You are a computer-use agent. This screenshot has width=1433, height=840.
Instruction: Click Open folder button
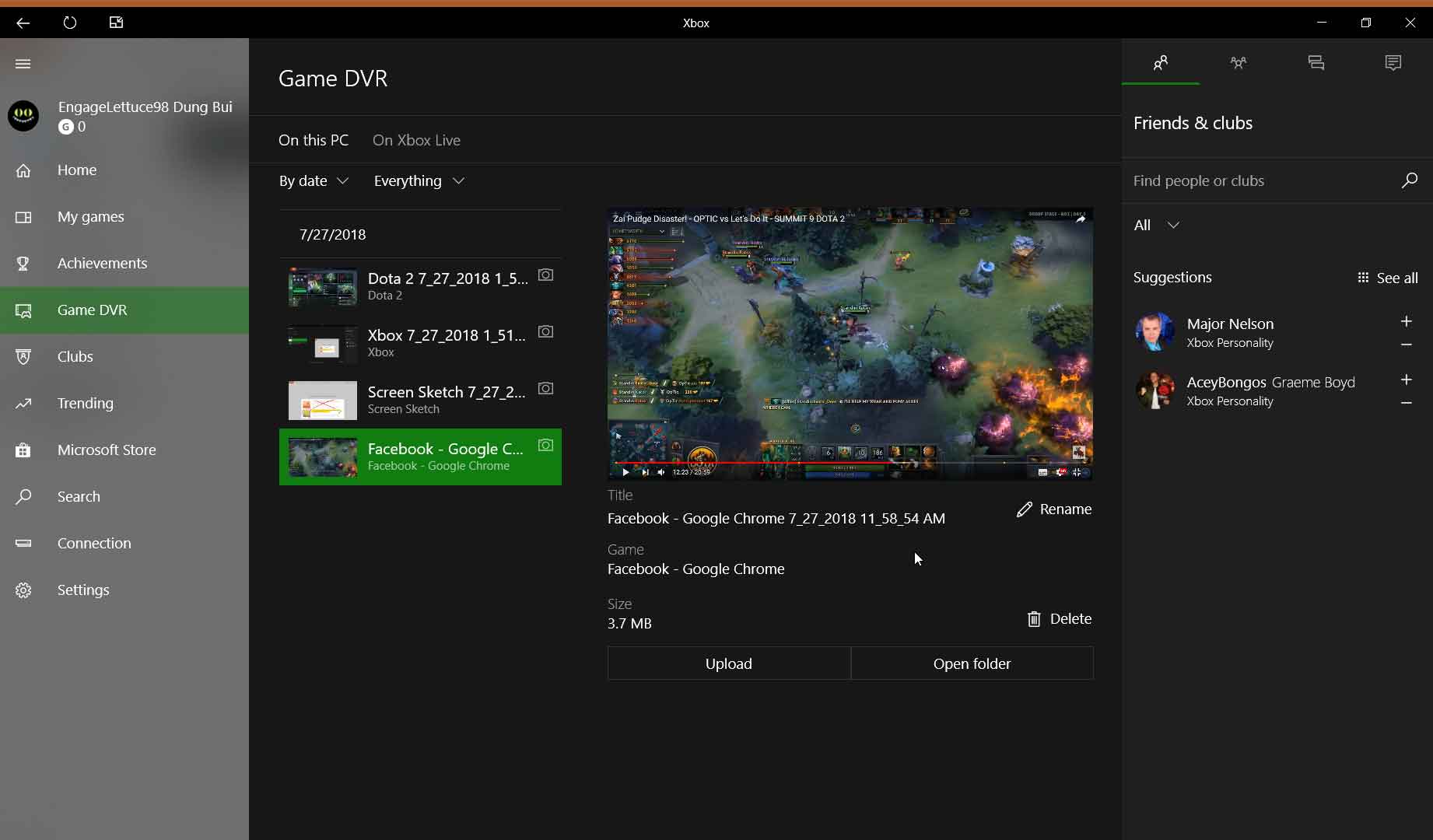click(972, 663)
